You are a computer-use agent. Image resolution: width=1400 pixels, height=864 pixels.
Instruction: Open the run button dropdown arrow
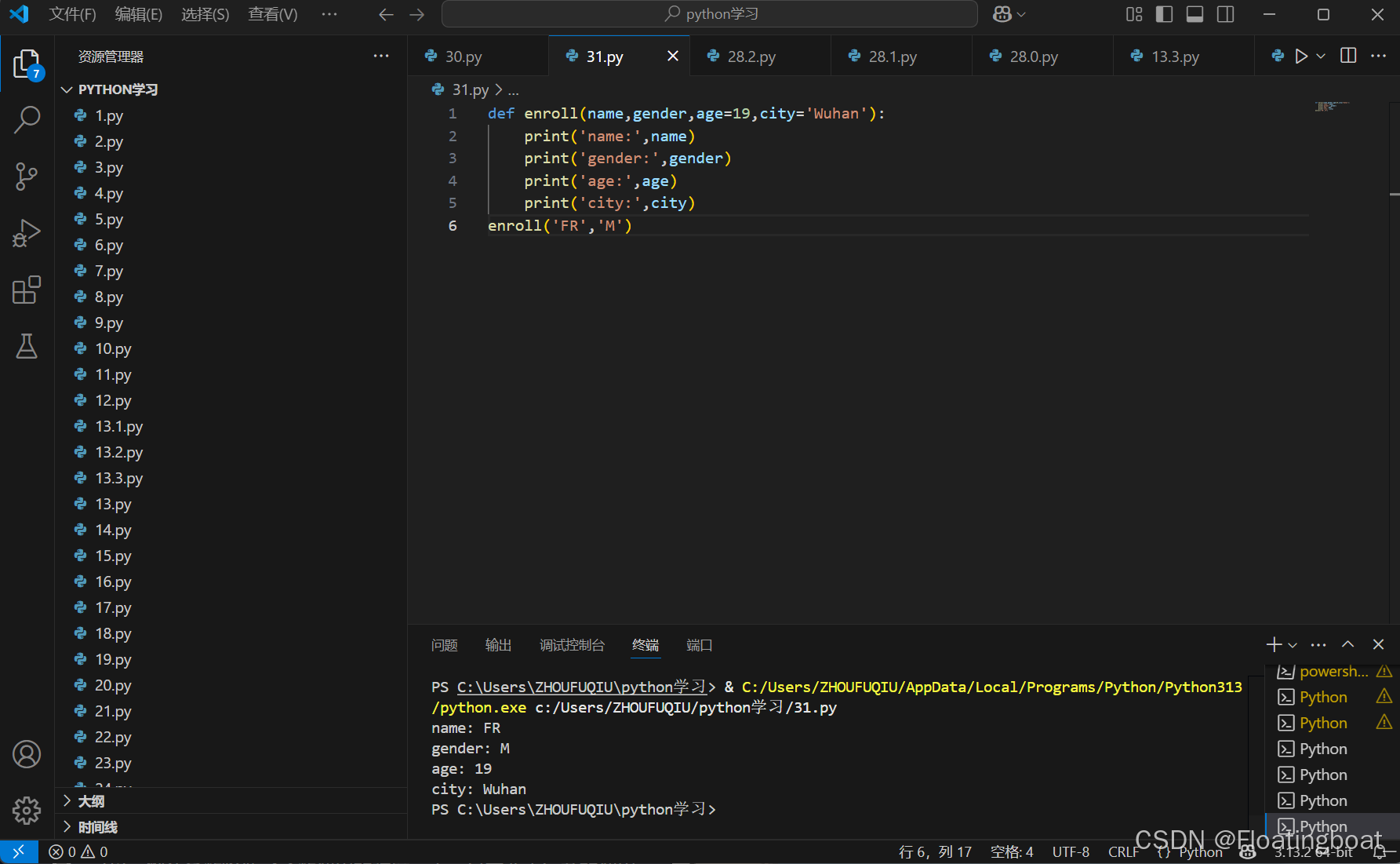click(1321, 57)
